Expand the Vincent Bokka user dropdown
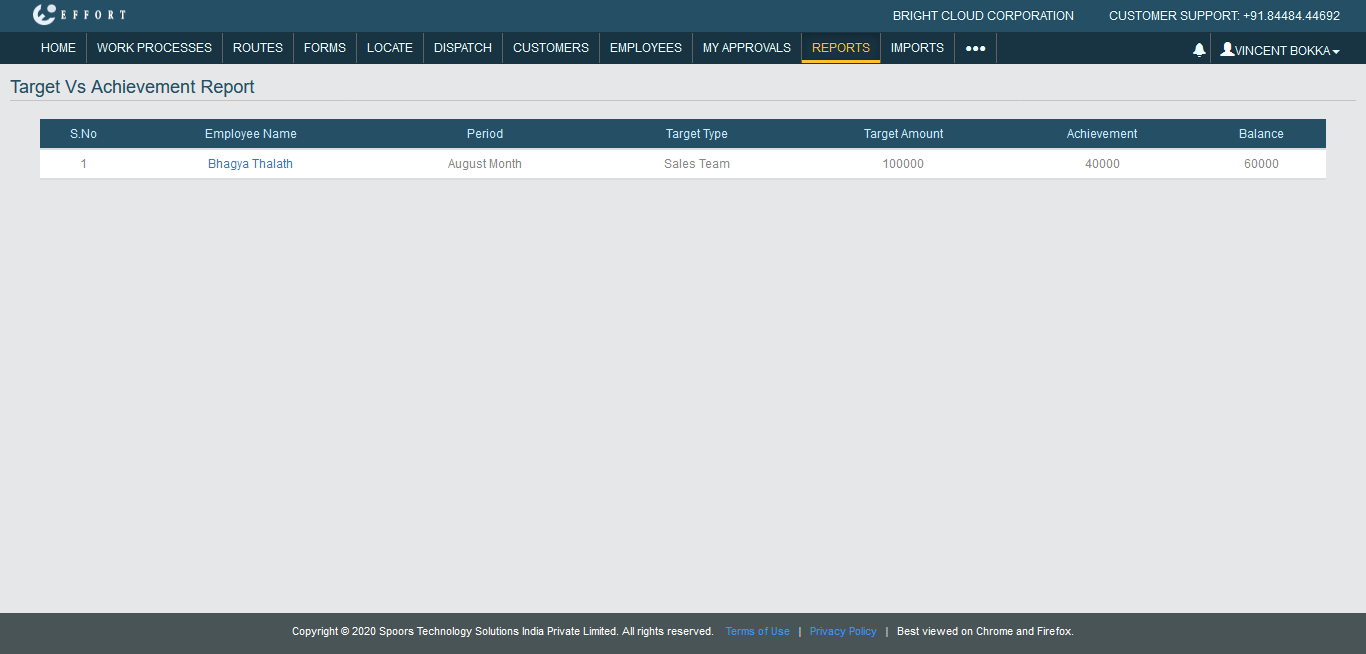The width and height of the screenshot is (1366, 654). (x=1280, y=50)
